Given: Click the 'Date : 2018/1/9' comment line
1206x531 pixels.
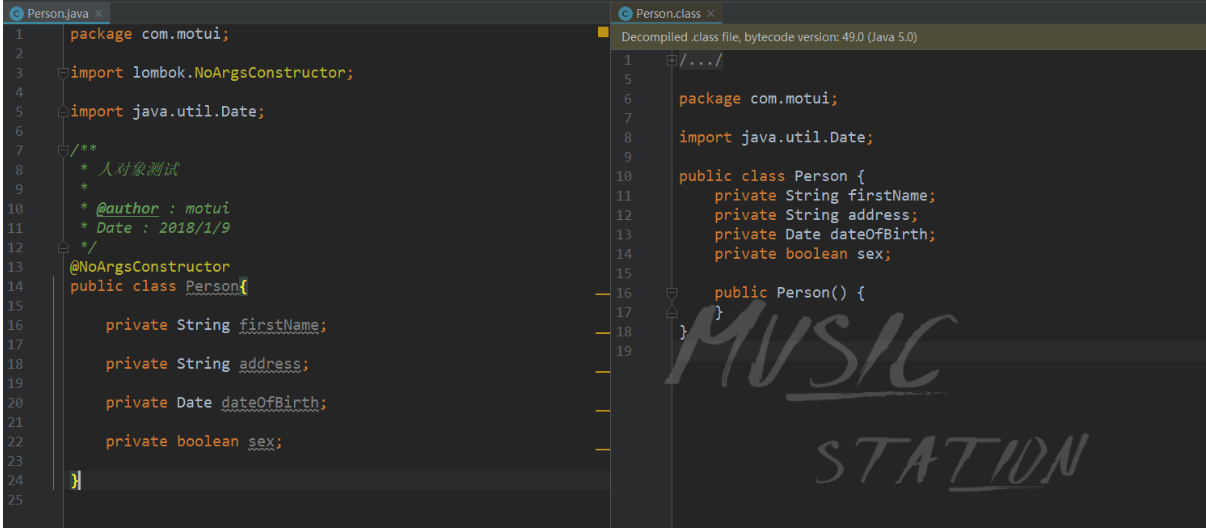Looking at the screenshot, I should (x=156, y=228).
